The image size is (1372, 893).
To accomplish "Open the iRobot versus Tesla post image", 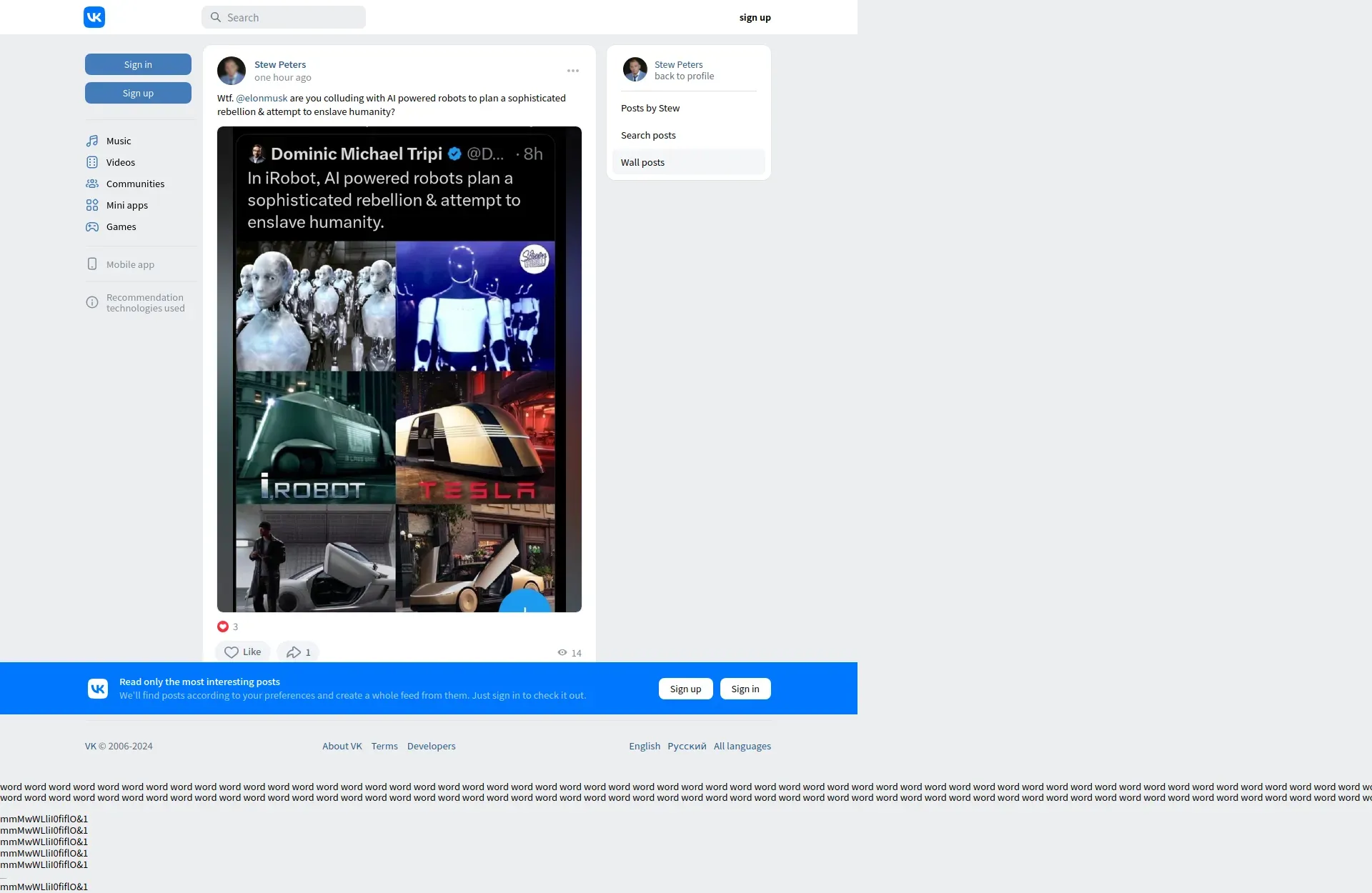I will click(x=399, y=369).
